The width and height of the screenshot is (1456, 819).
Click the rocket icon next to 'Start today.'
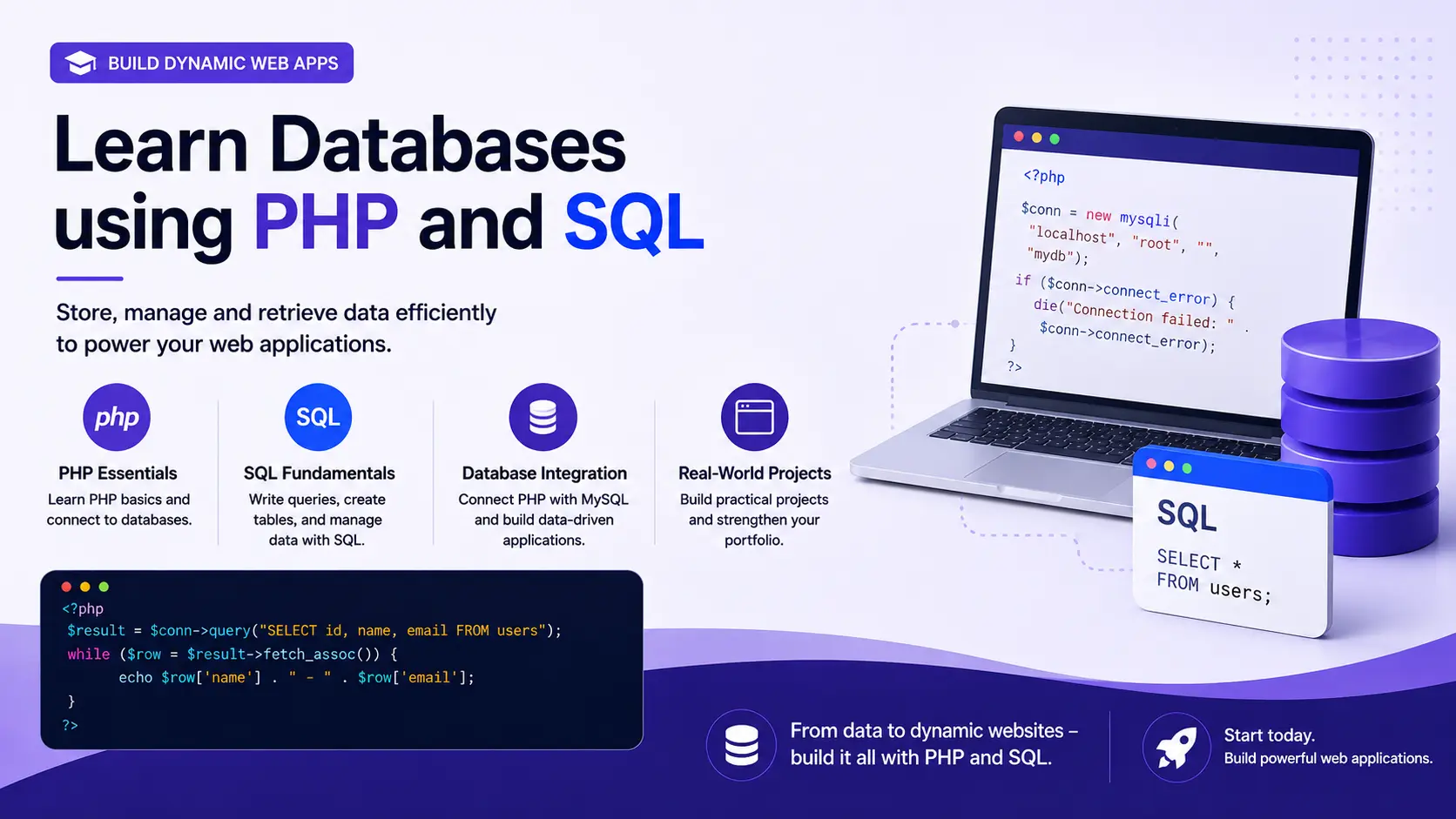(1176, 747)
